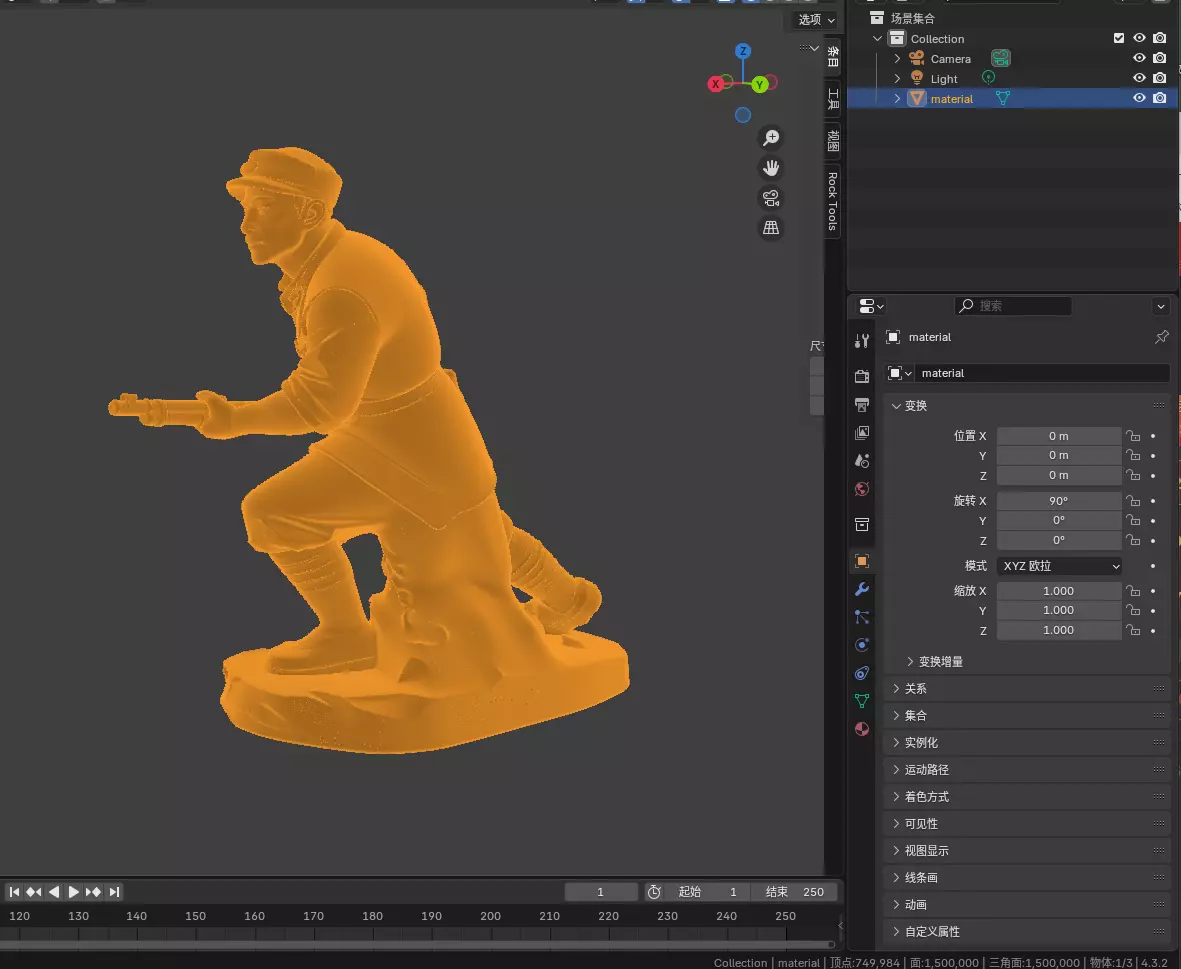Lock the Rotation X (旋转 X) field
The image size is (1181, 969).
pos(1133,501)
